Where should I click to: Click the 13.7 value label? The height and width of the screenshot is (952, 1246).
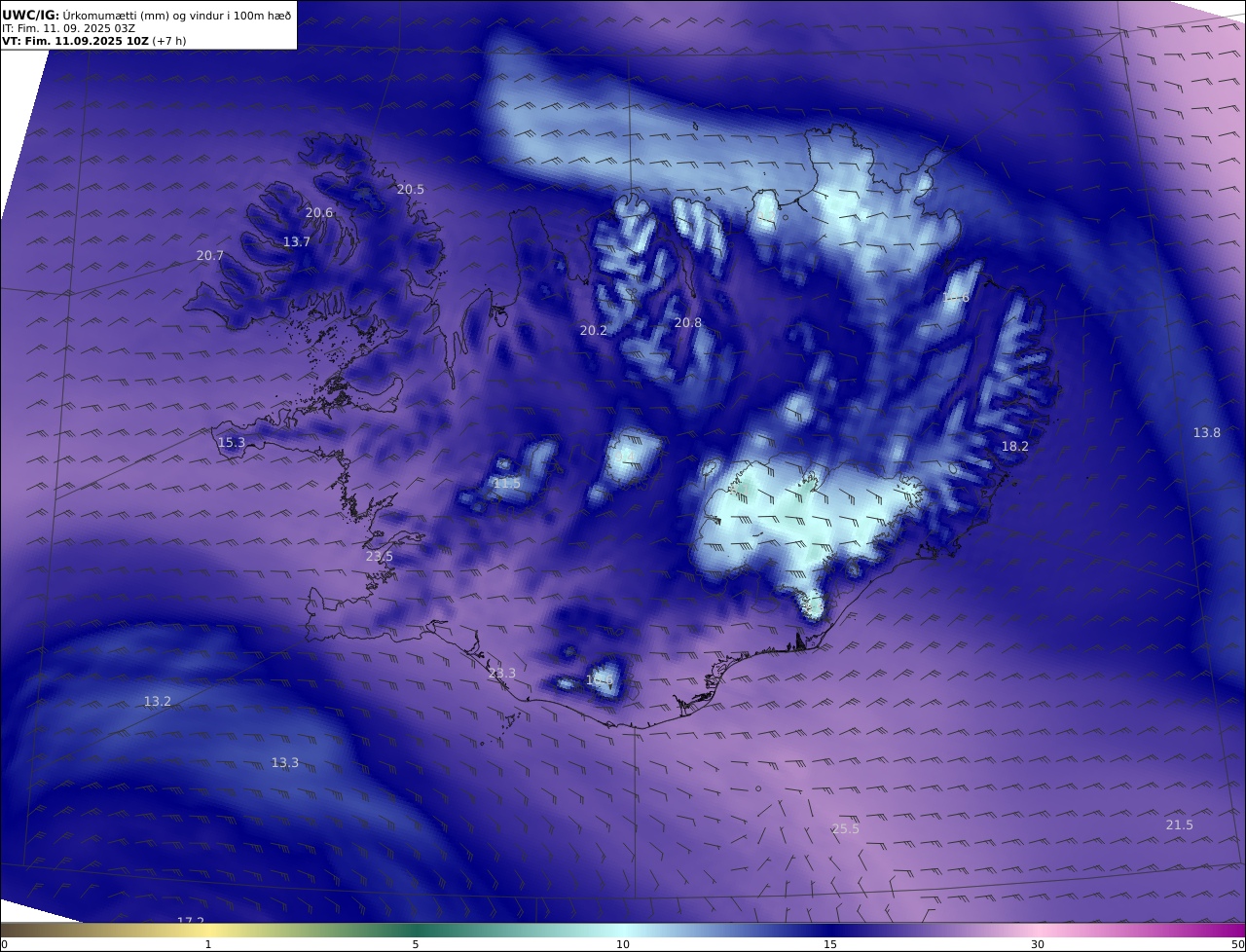click(x=297, y=242)
